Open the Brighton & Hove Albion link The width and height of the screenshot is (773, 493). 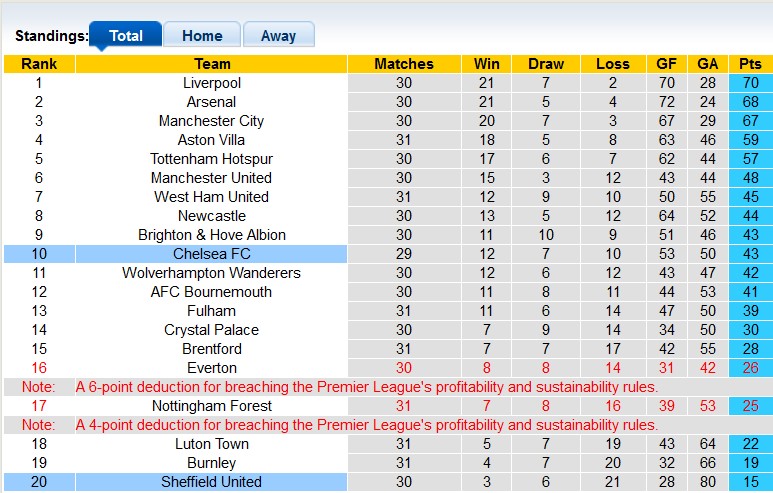(212, 235)
